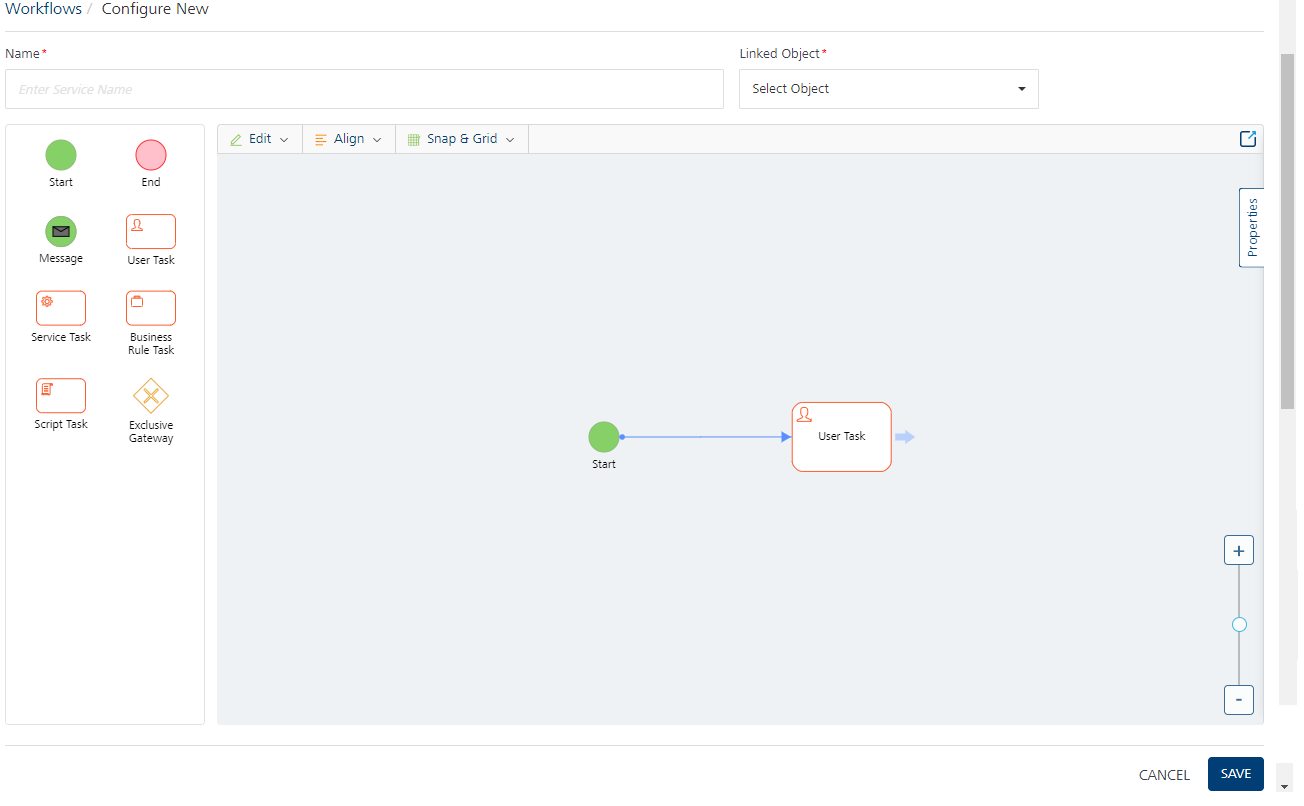Cancel the workflow configuration
The width and height of the screenshot is (1304, 806).
pos(1164,774)
